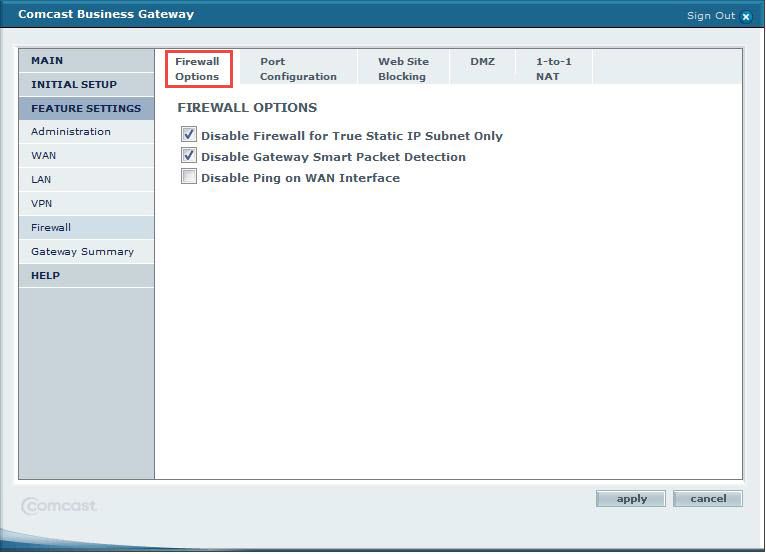Expand the MAIN sidebar section
Image resolution: width=766 pixels, height=554 pixels.
(47, 61)
